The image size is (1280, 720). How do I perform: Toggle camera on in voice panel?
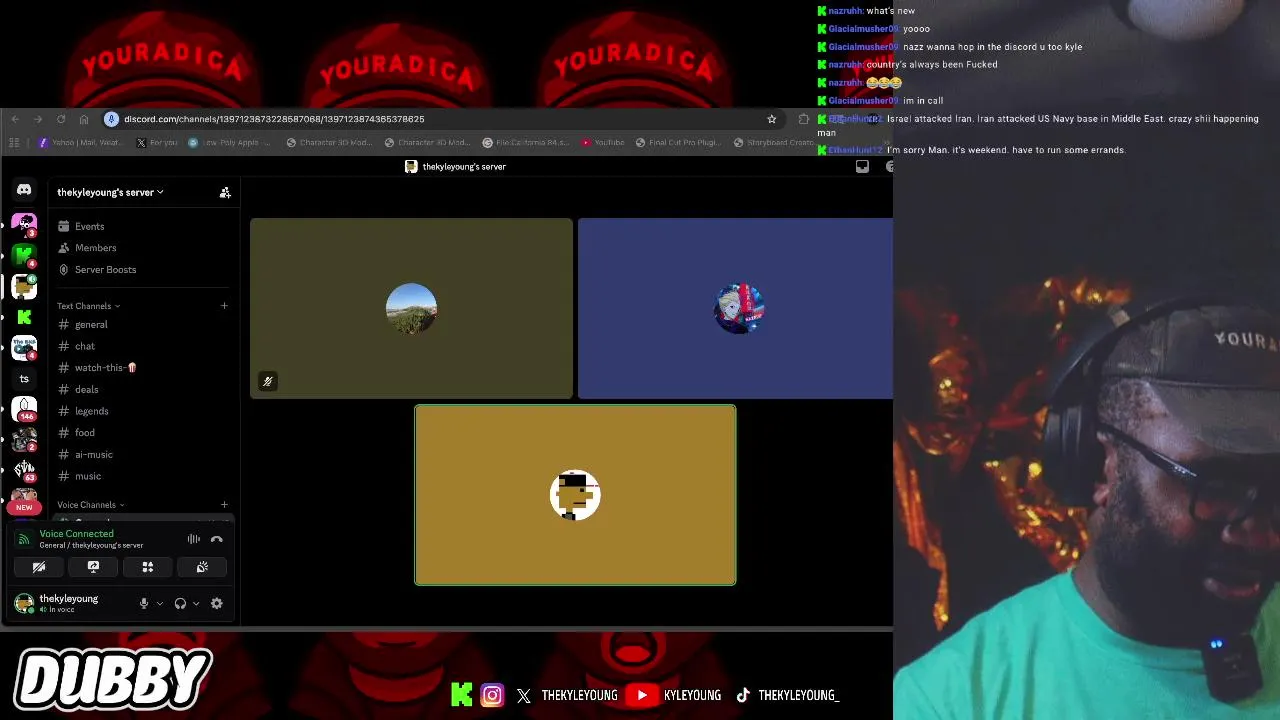[39, 567]
